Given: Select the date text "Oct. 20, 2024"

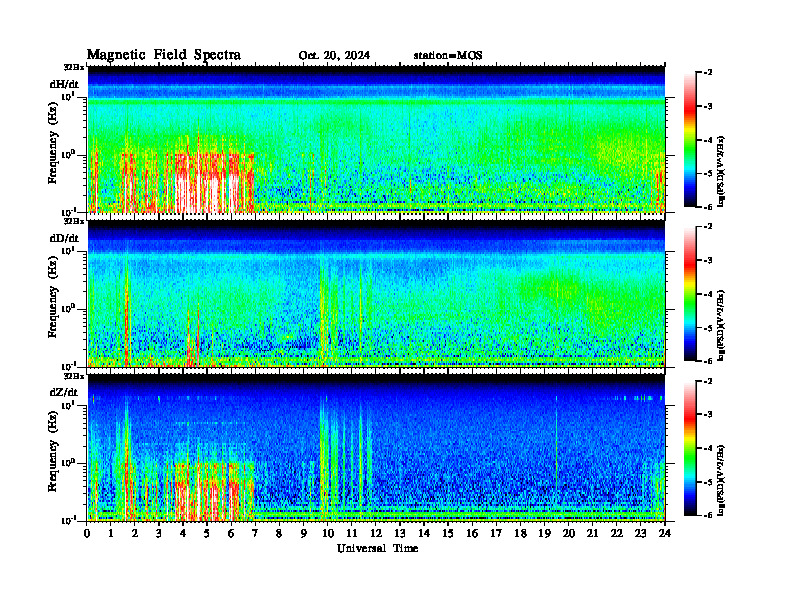Looking at the screenshot, I should [x=334, y=56].
